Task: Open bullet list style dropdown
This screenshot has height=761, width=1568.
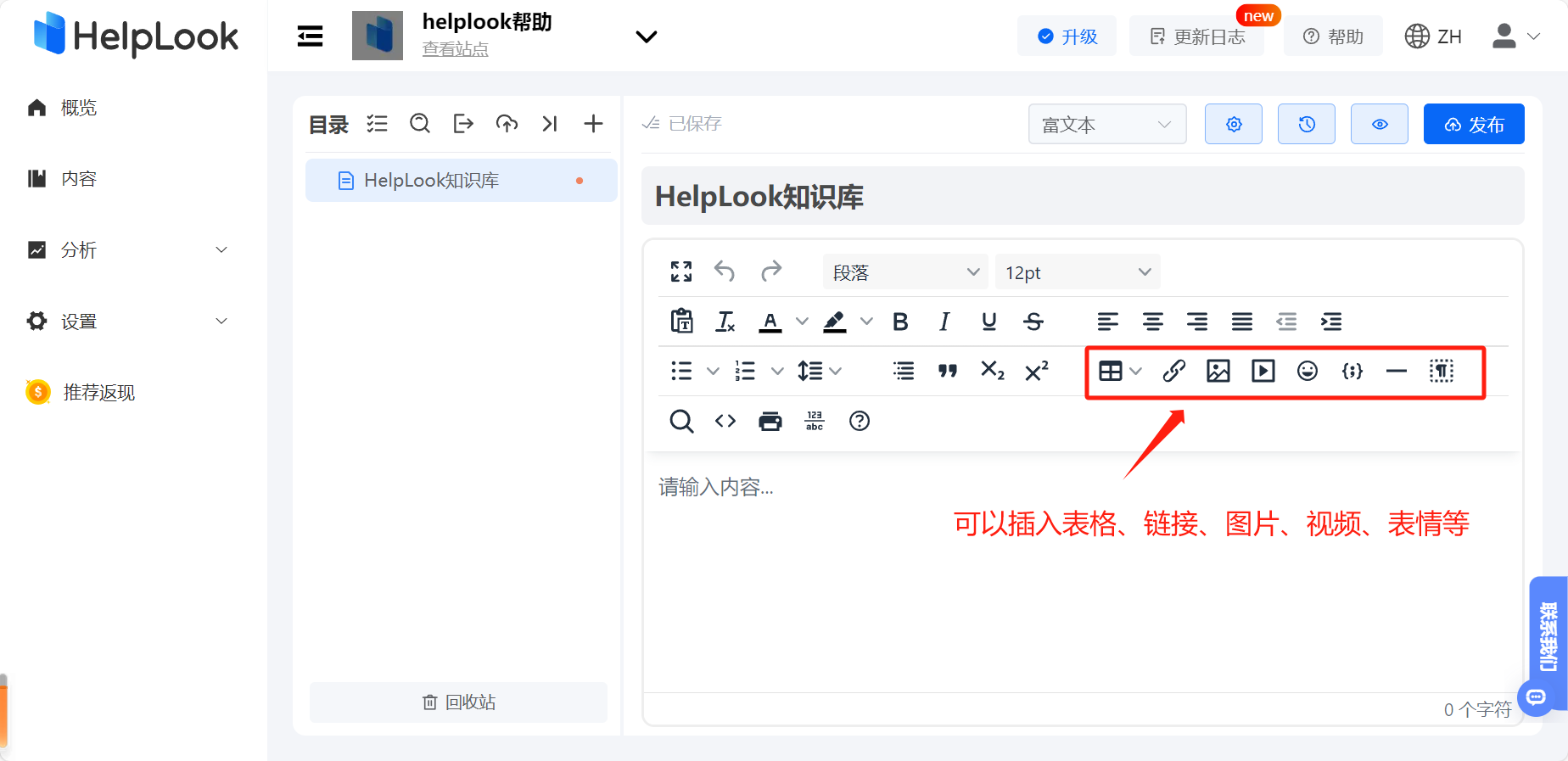Action: (713, 371)
